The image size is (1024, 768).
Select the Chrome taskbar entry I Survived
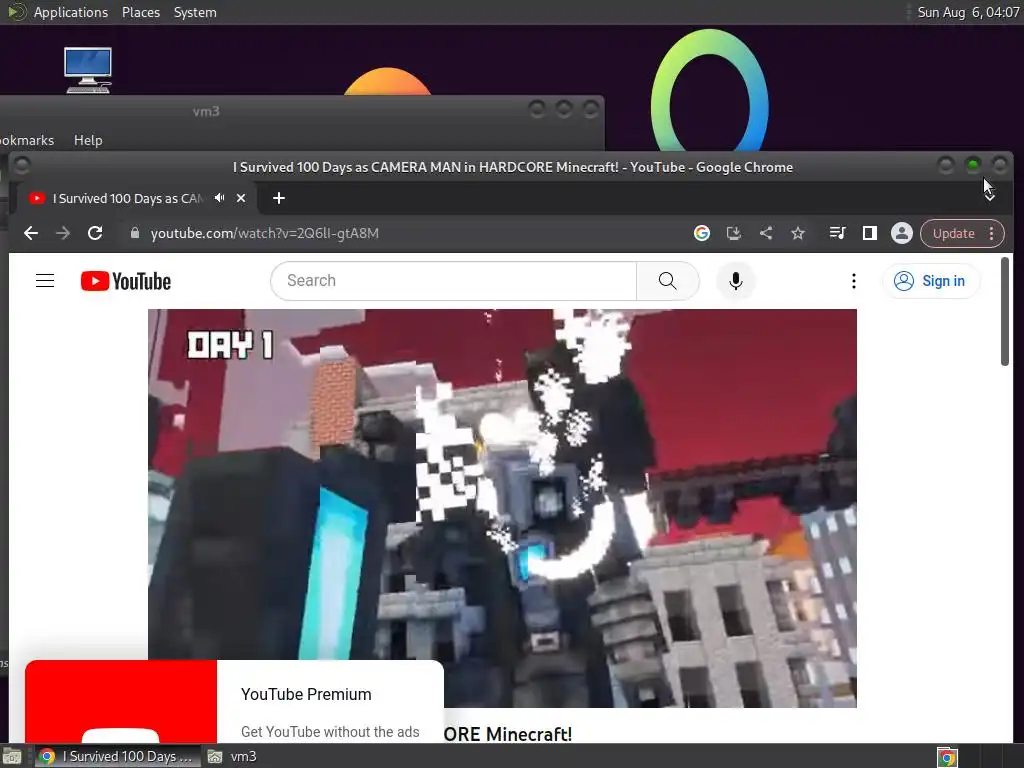(118, 757)
